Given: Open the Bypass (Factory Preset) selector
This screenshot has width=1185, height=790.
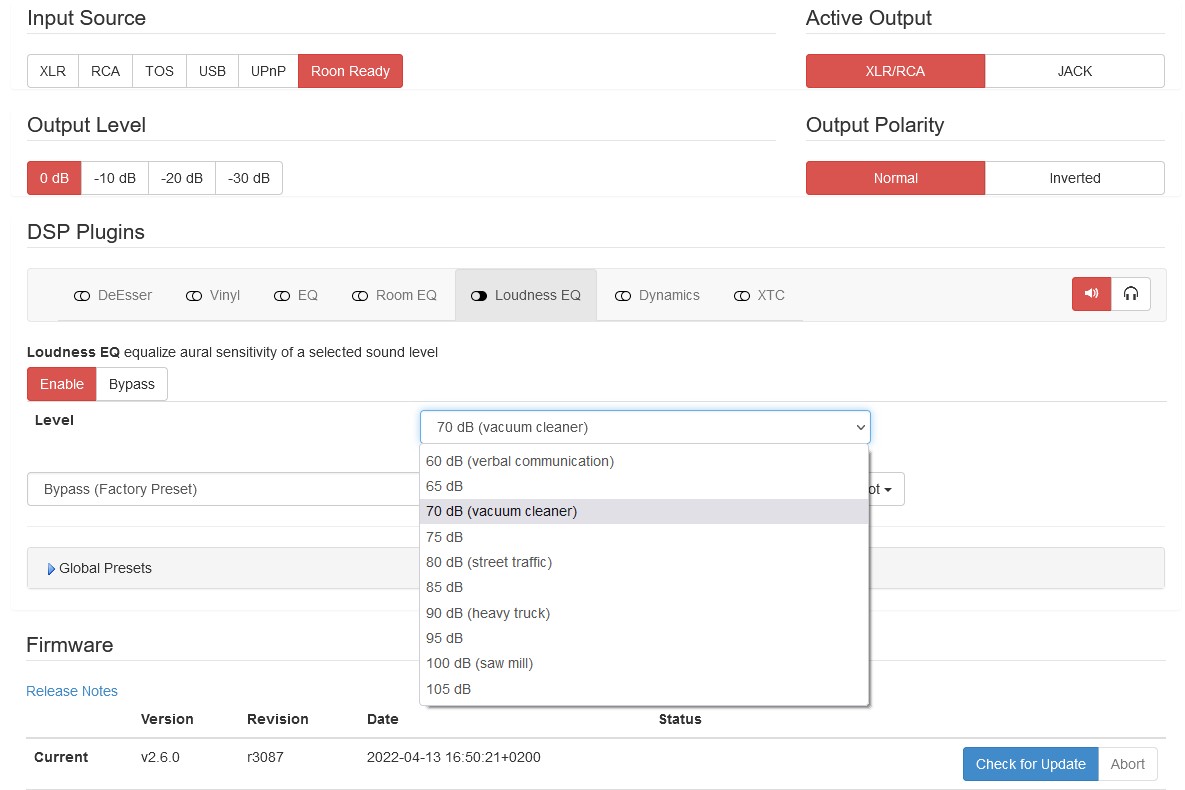Looking at the screenshot, I should [224, 489].
